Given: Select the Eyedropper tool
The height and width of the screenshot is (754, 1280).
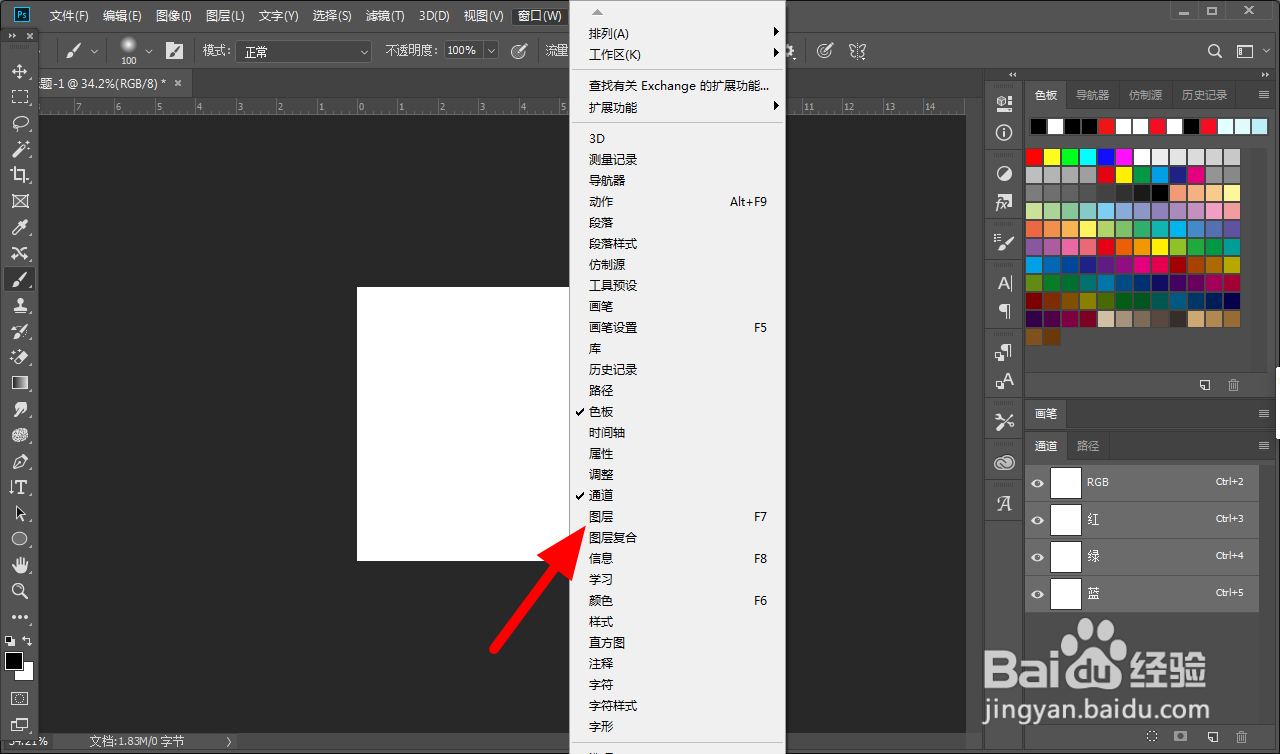Looking at the screenshot, I should coord(19,227).
